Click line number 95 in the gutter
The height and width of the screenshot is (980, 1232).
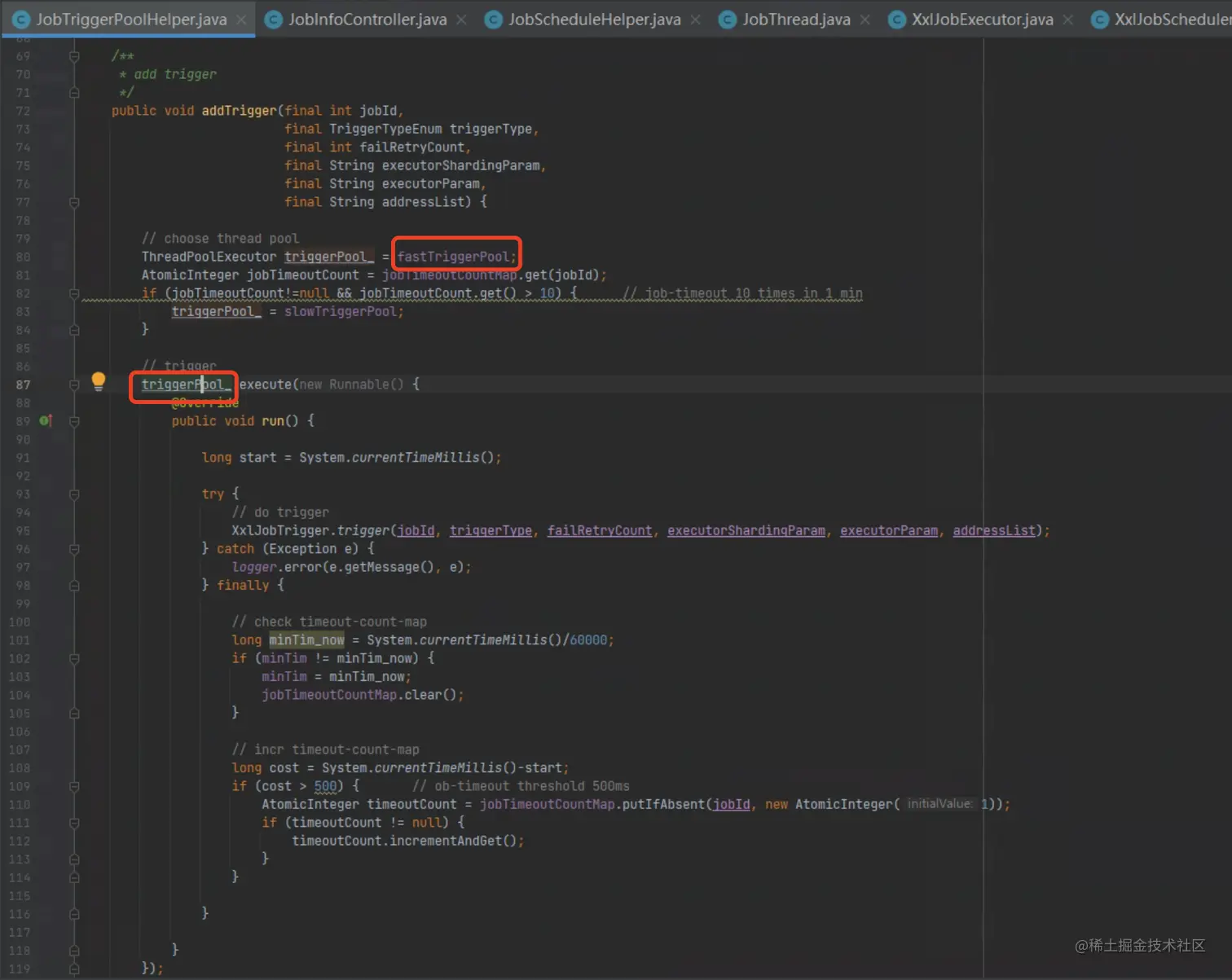coord(22,530)
